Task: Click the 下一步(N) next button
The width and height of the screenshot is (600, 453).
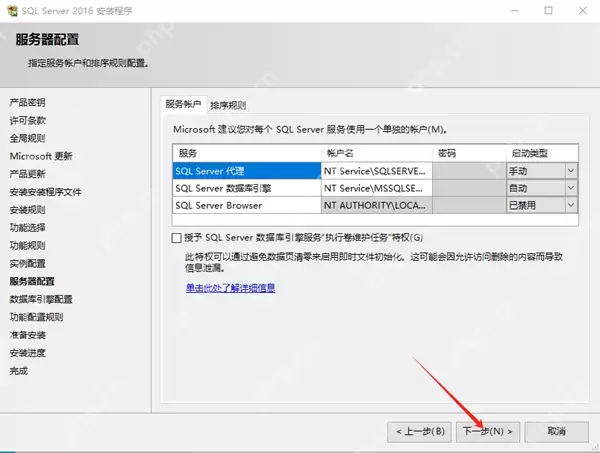Action: coord(488,432)
